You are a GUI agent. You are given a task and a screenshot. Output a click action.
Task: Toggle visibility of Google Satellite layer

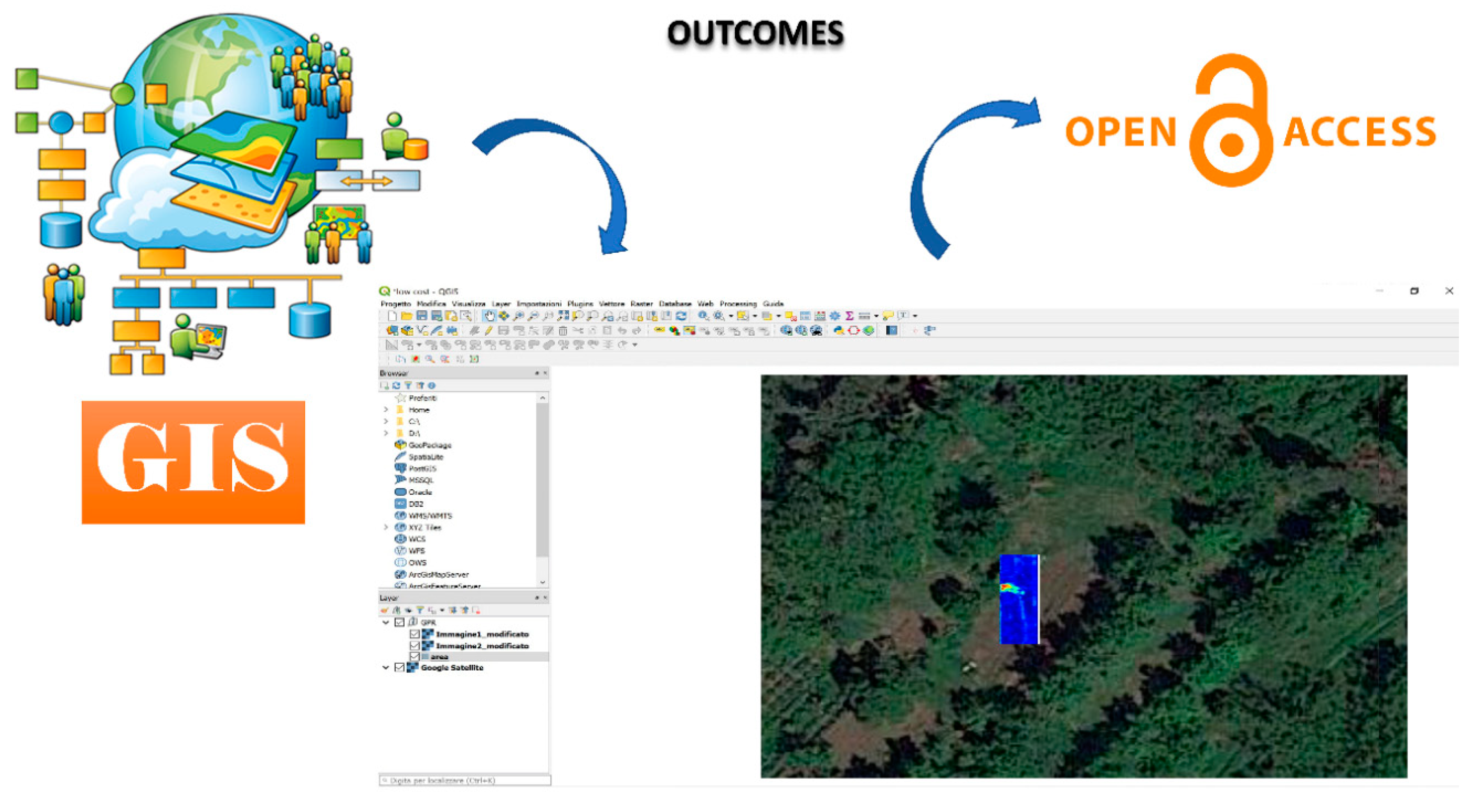[399, 668]
